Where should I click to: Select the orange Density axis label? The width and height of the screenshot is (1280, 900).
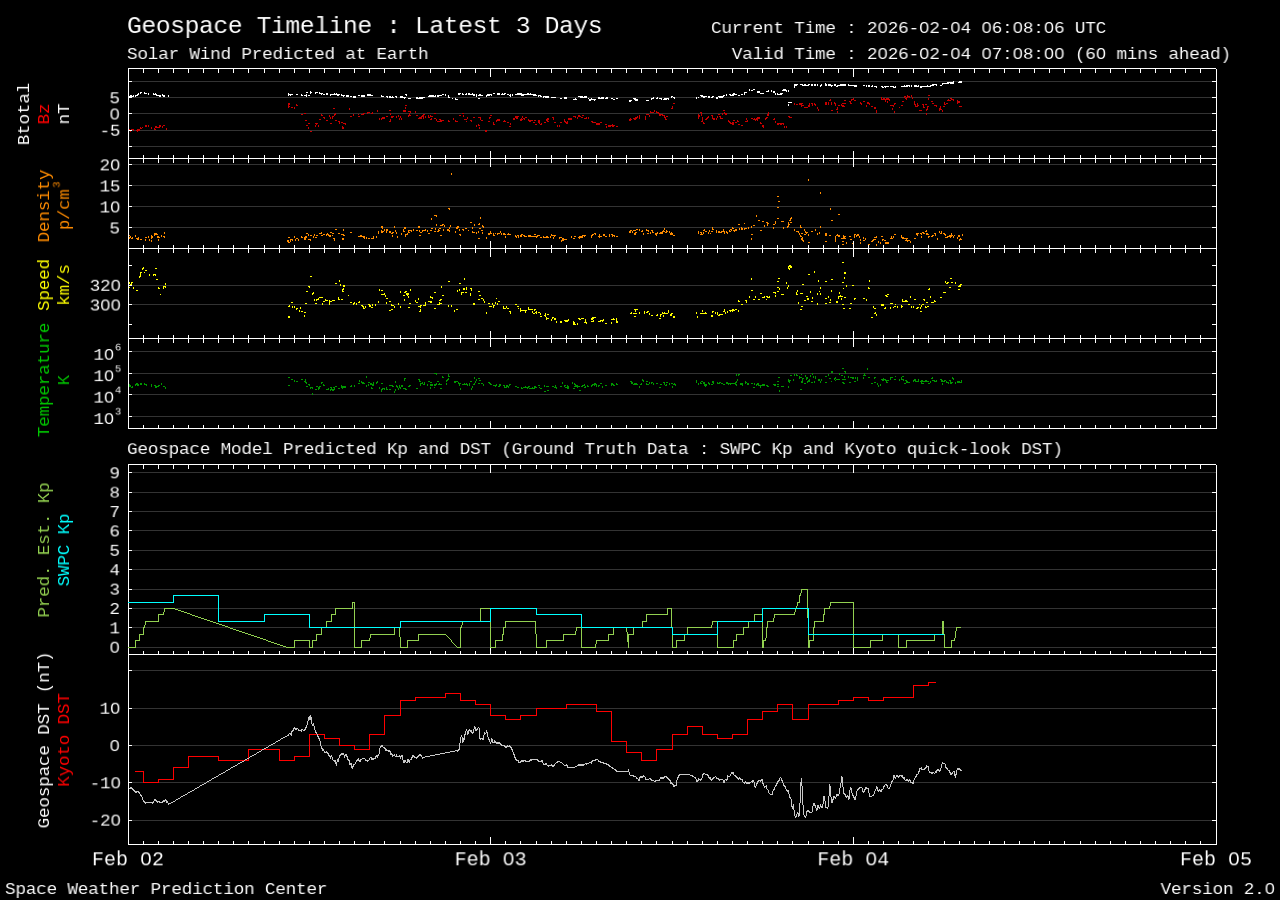tap(43, 206)
